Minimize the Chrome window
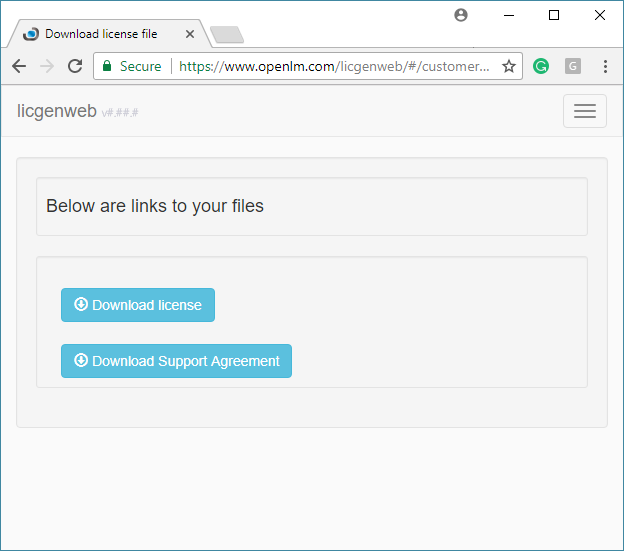The height and width of the screenshot is (551, 624). click(508, 15)
